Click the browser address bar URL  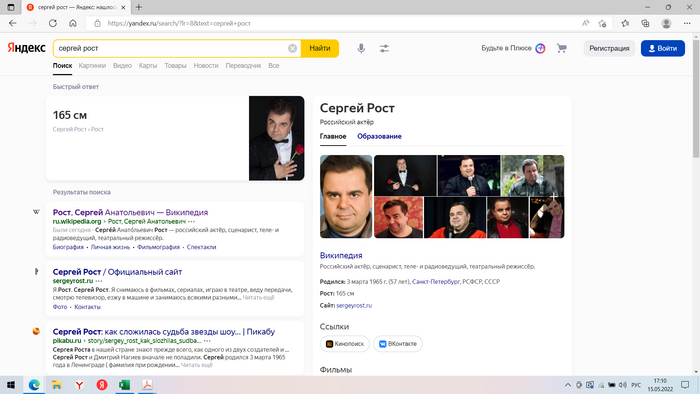[x=179, y=23]
